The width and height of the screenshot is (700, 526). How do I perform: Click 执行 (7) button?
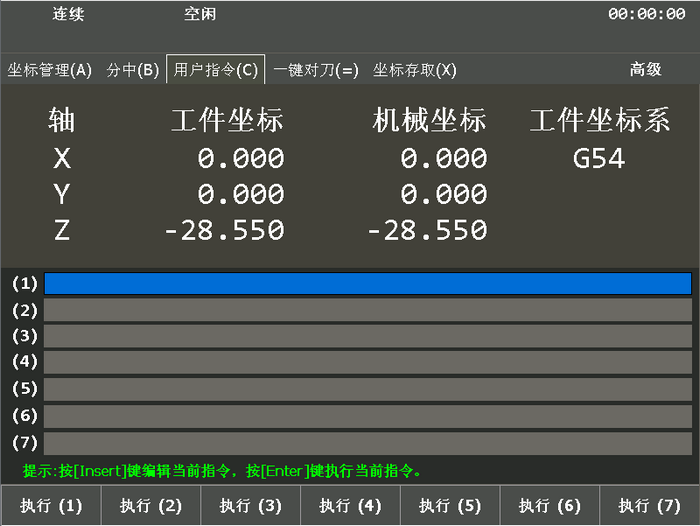pos(650,506)
